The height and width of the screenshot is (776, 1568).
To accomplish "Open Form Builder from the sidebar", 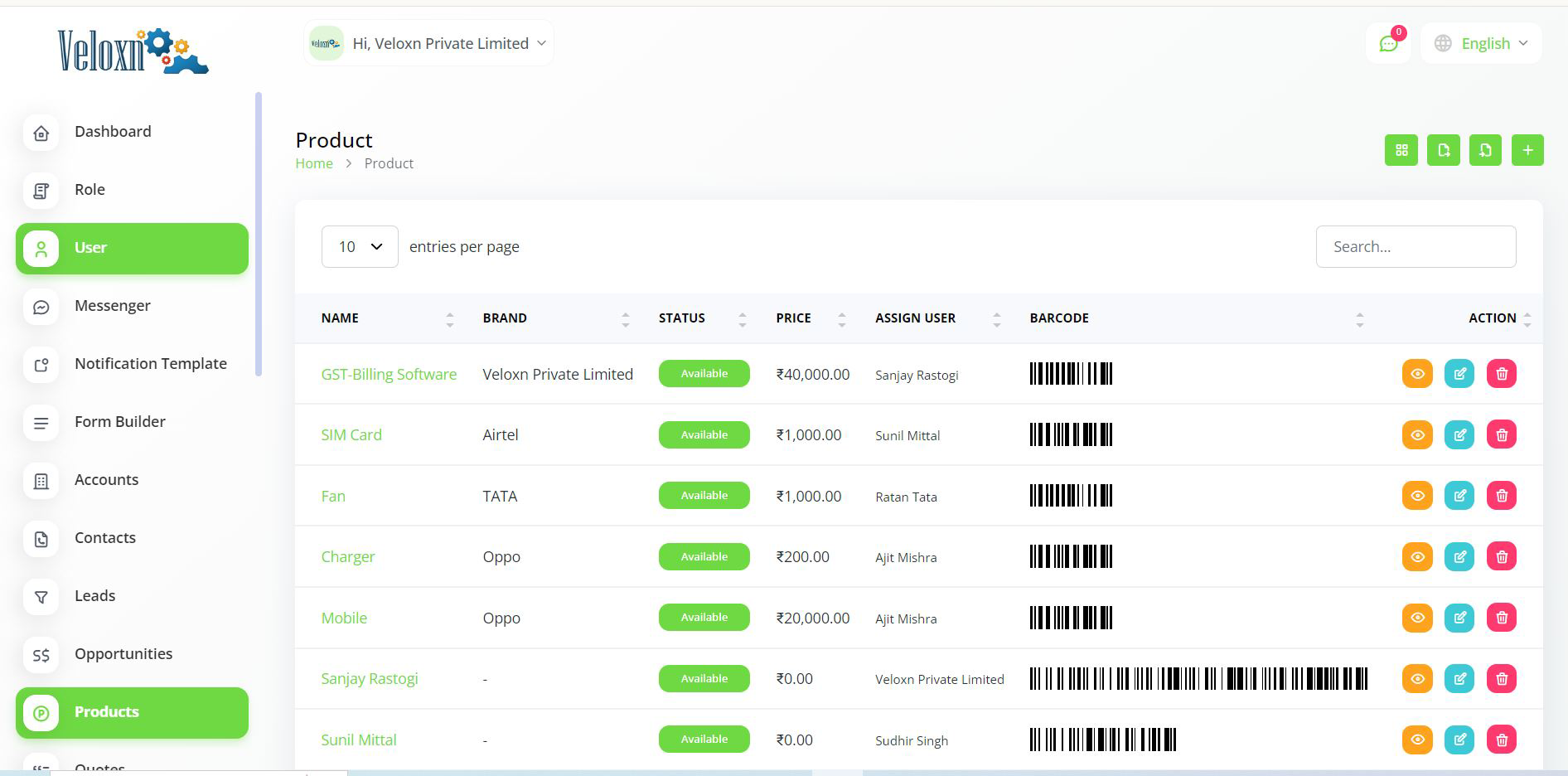I will coord(119,421).
